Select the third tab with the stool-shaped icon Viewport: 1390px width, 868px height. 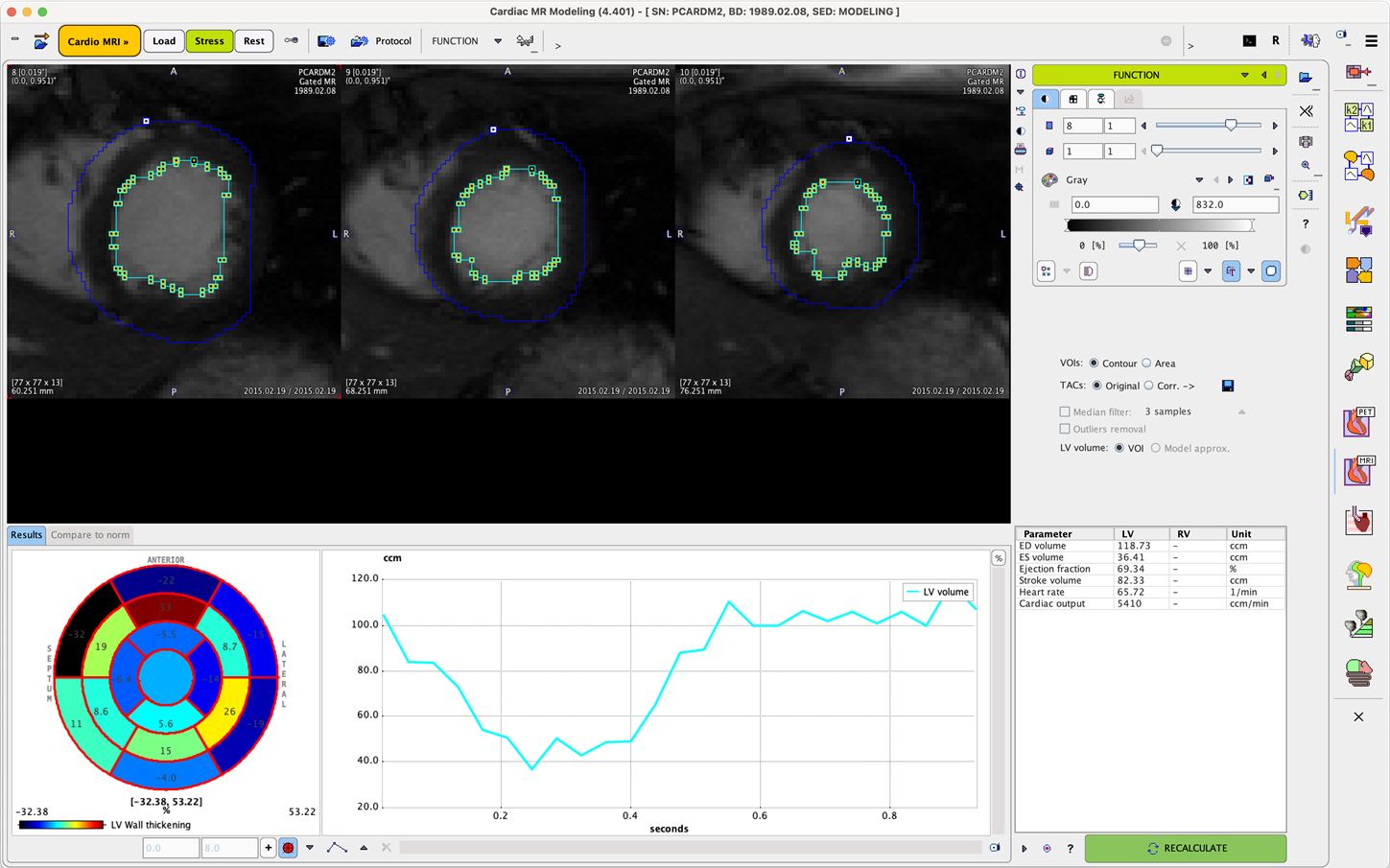(x=1101, y=99)
